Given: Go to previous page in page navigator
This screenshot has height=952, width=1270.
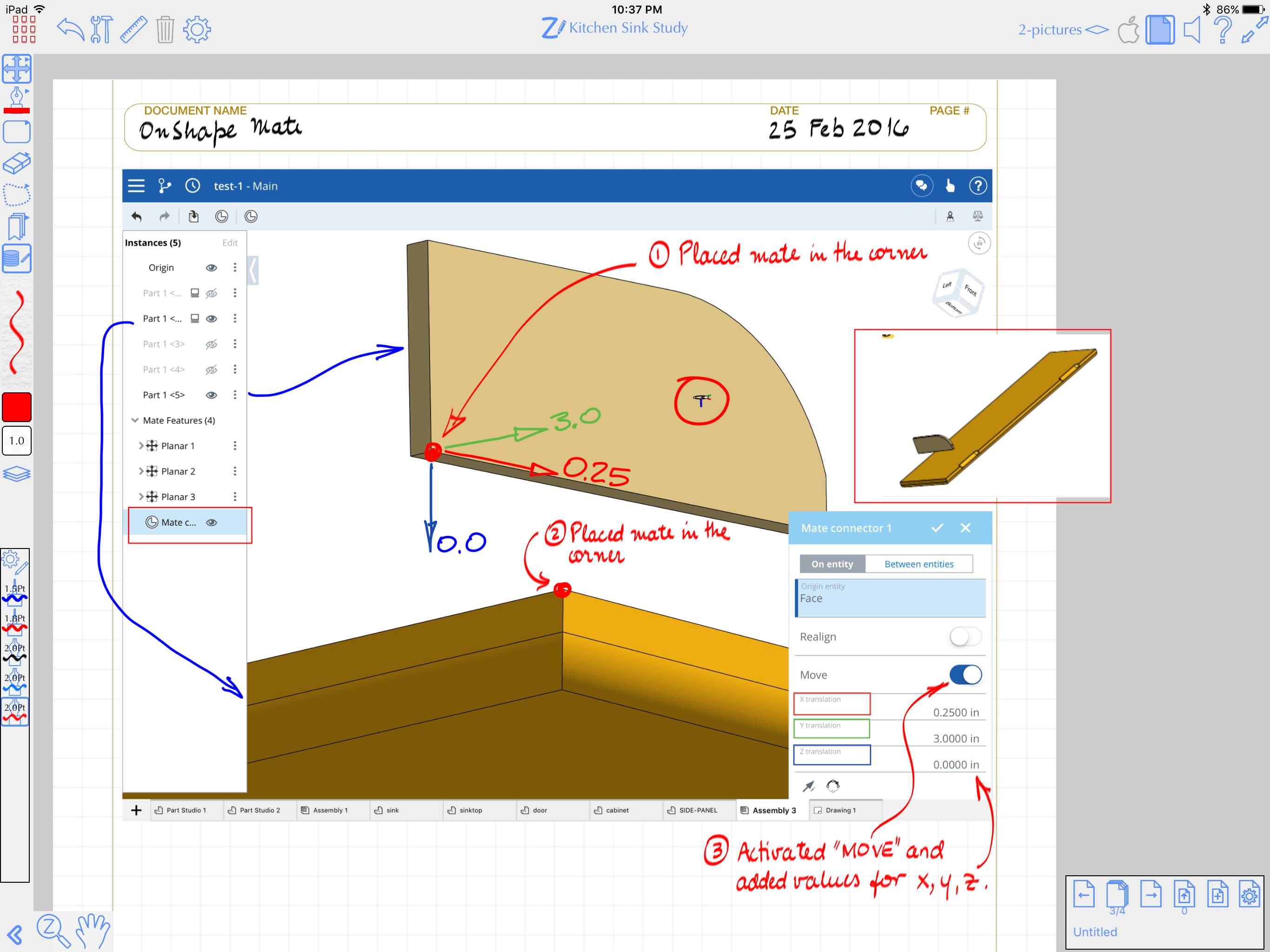Looking at the screenshot, I should (1084, 894).
